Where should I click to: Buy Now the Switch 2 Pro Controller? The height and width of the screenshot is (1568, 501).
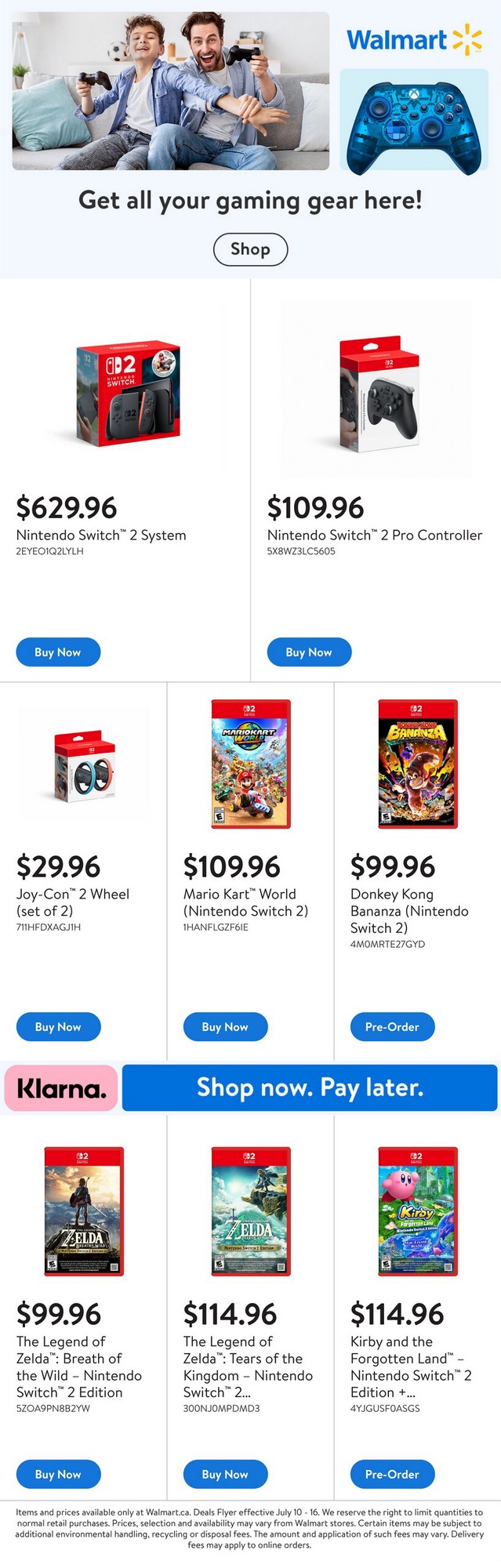coord(309,652)
